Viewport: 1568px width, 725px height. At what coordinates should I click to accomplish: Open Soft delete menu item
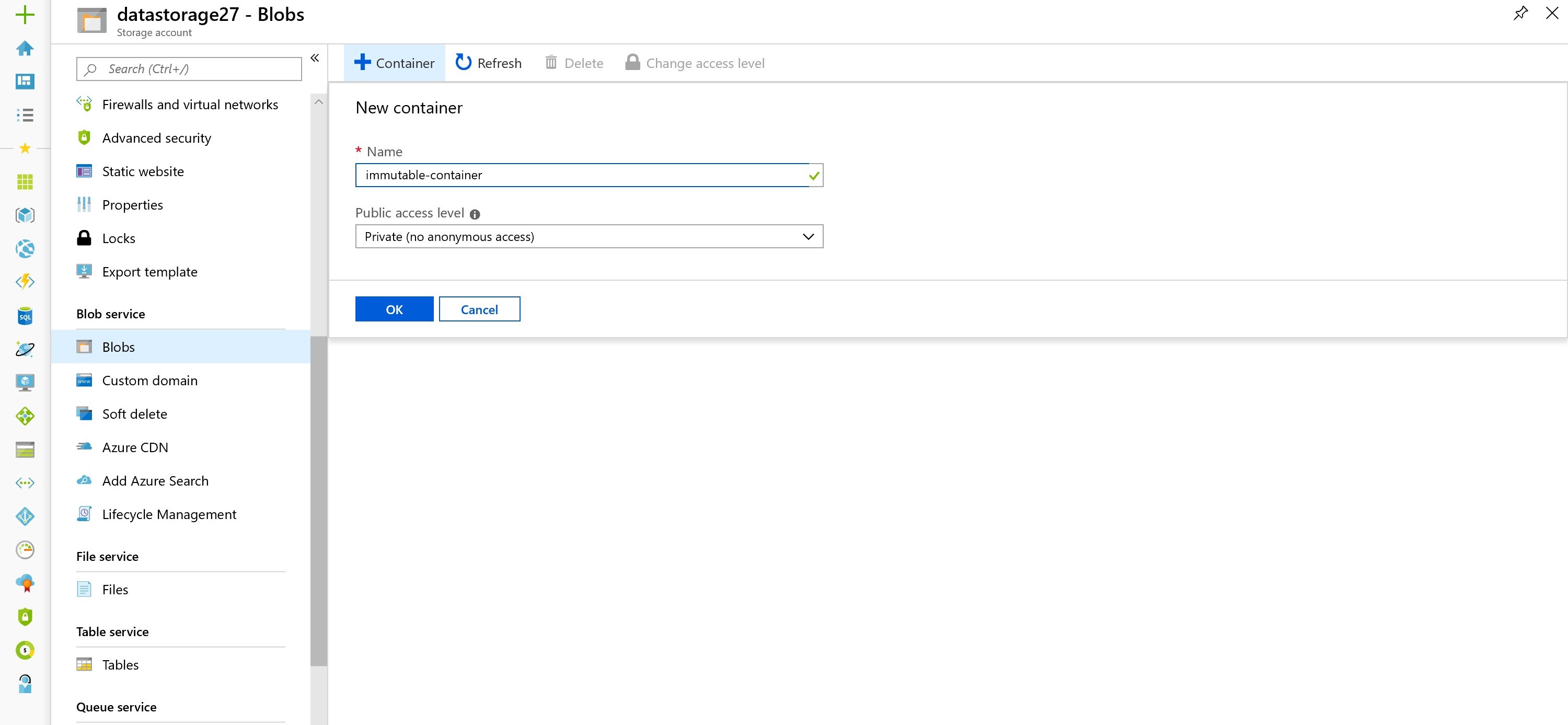[134, 414]
